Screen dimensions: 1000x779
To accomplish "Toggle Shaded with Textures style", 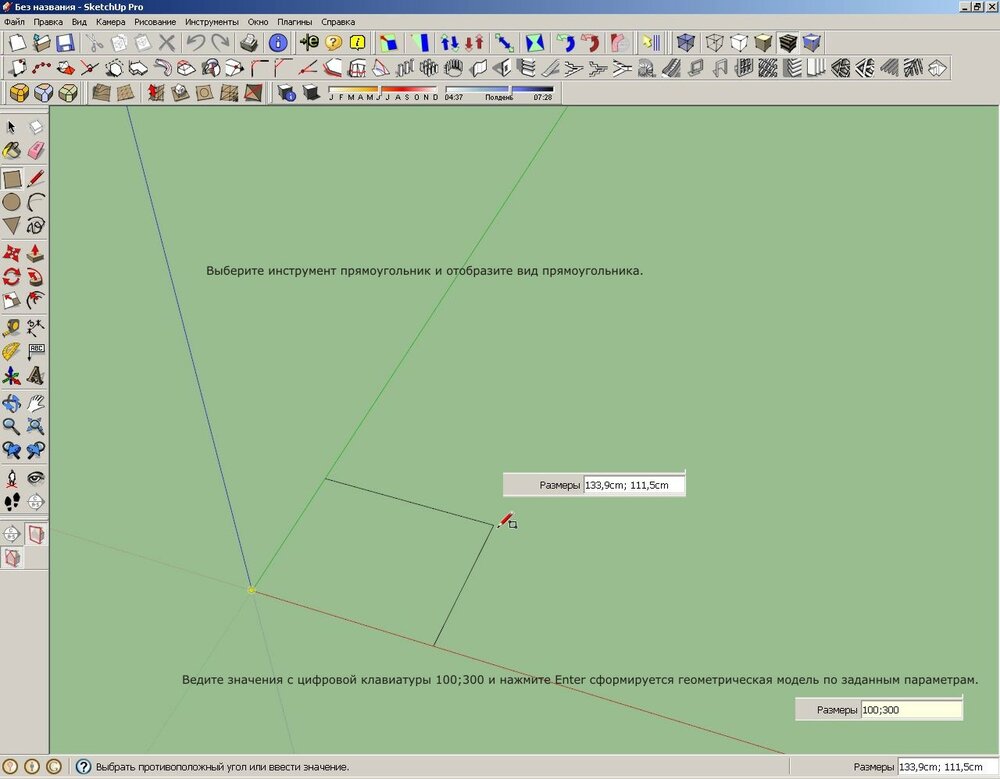I will pyautogui.click(x=788, y=43).
